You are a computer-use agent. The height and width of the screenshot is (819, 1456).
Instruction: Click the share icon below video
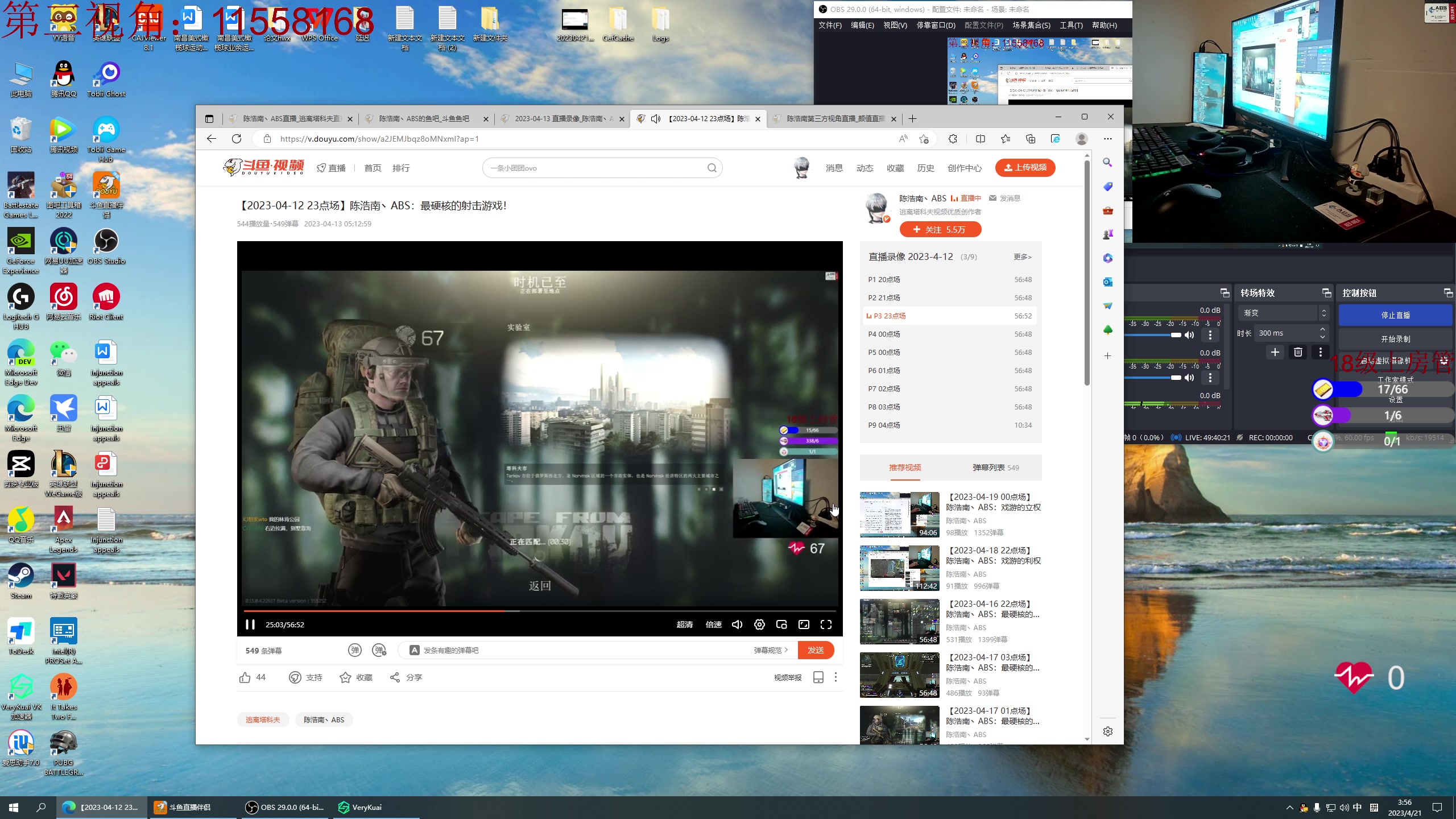(x=395, y=677)
